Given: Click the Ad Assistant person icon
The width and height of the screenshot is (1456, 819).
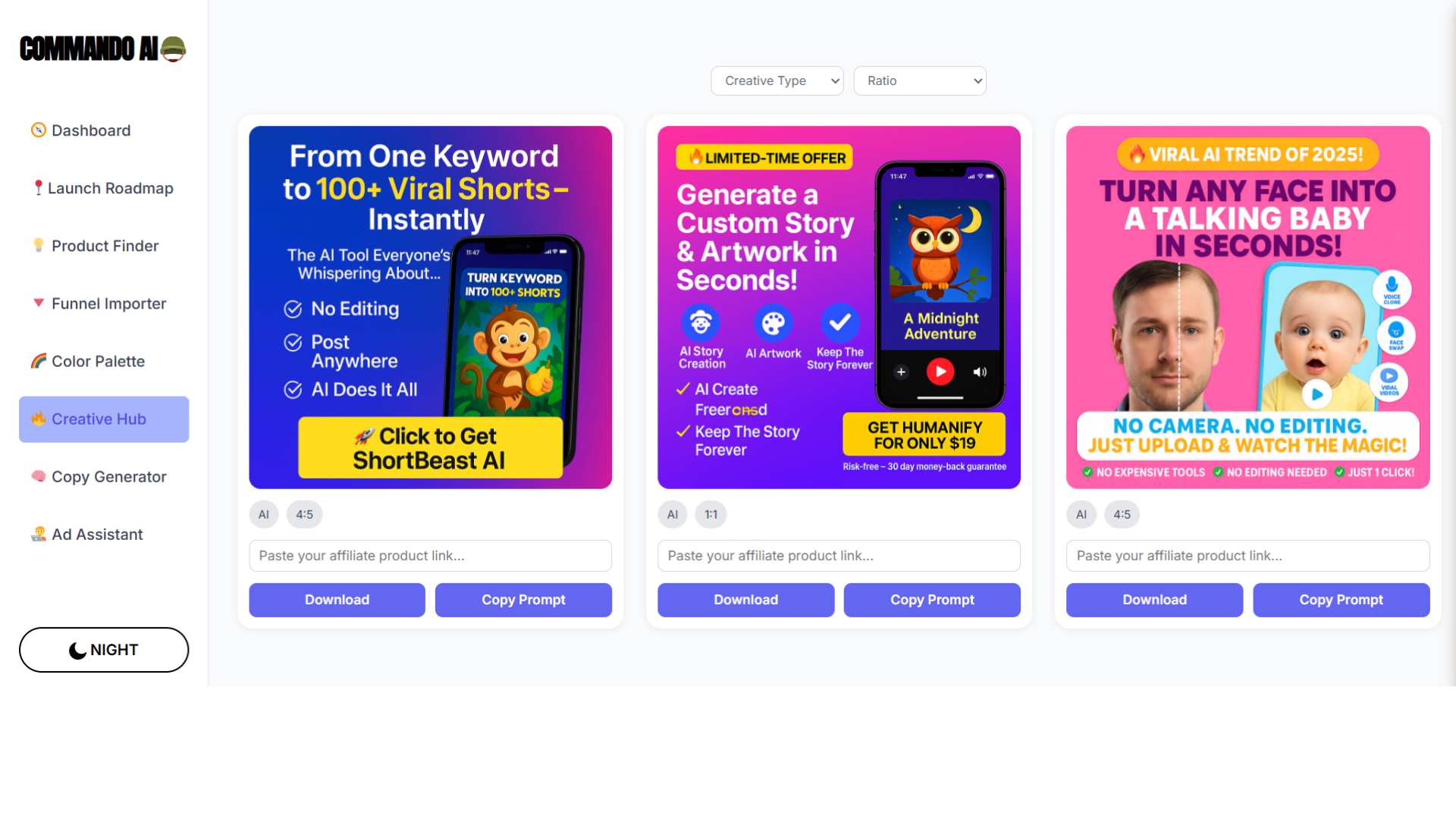Looking at the screenshot, I should click(x=38, y=534).
